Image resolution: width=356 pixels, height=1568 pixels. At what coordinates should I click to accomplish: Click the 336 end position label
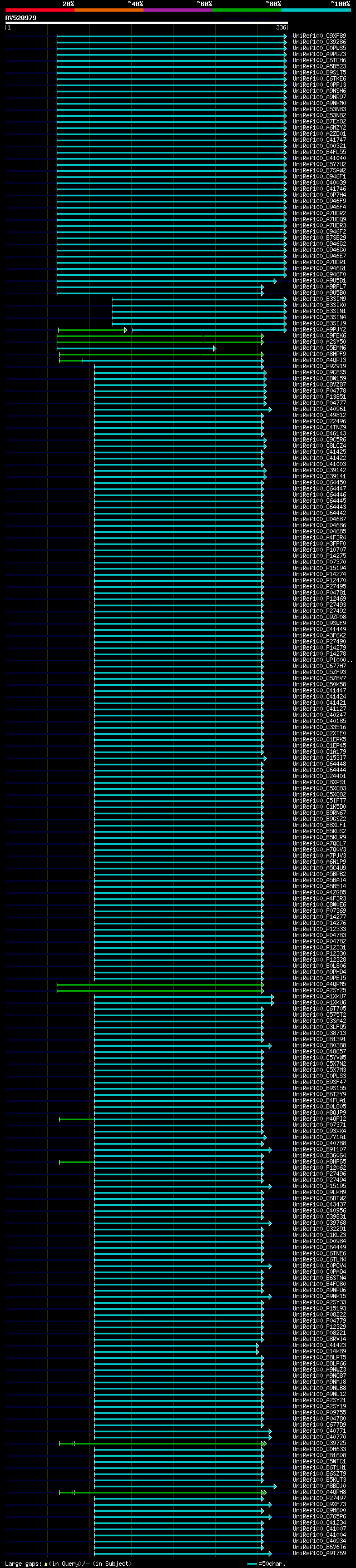pos(281,28)
